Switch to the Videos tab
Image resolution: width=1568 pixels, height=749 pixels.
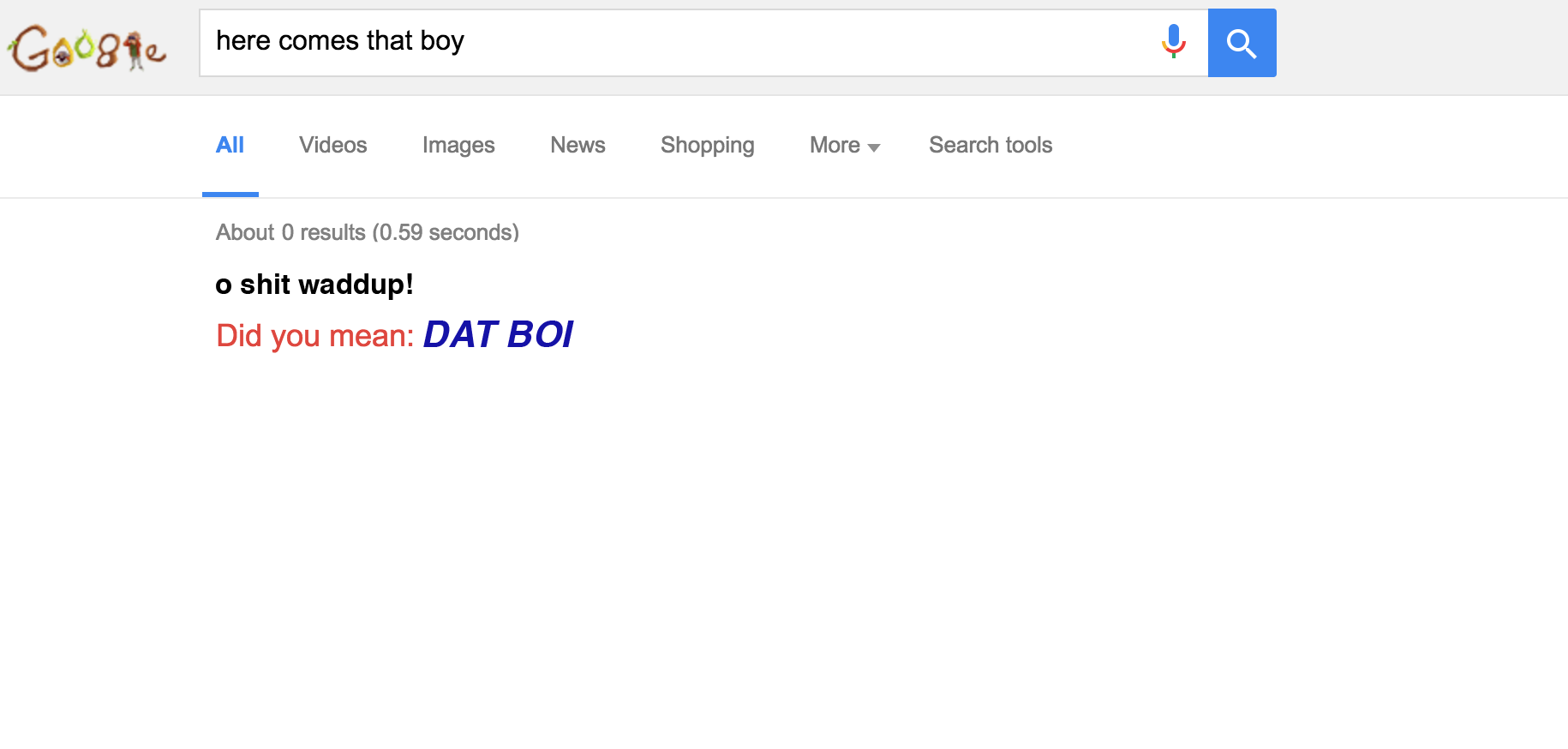coord(332,145)
